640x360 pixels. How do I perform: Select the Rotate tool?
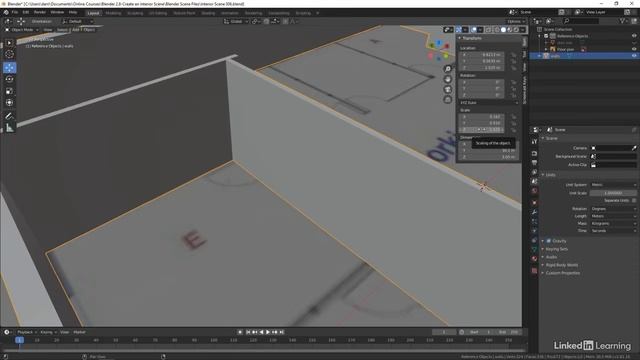coord(9,79)
